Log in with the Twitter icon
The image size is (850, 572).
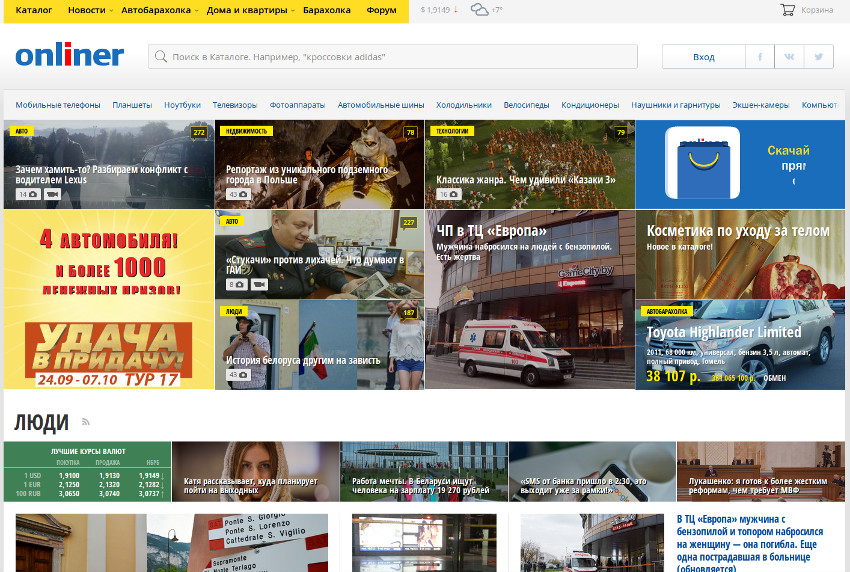tap(819, 57)
